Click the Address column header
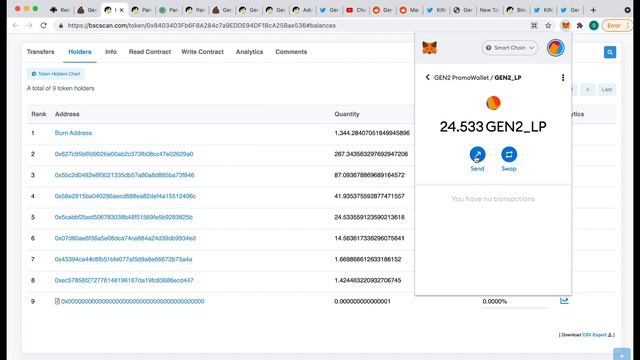Image resolution: width=640 pixels, height=360 pixels. tap(67, 114)
